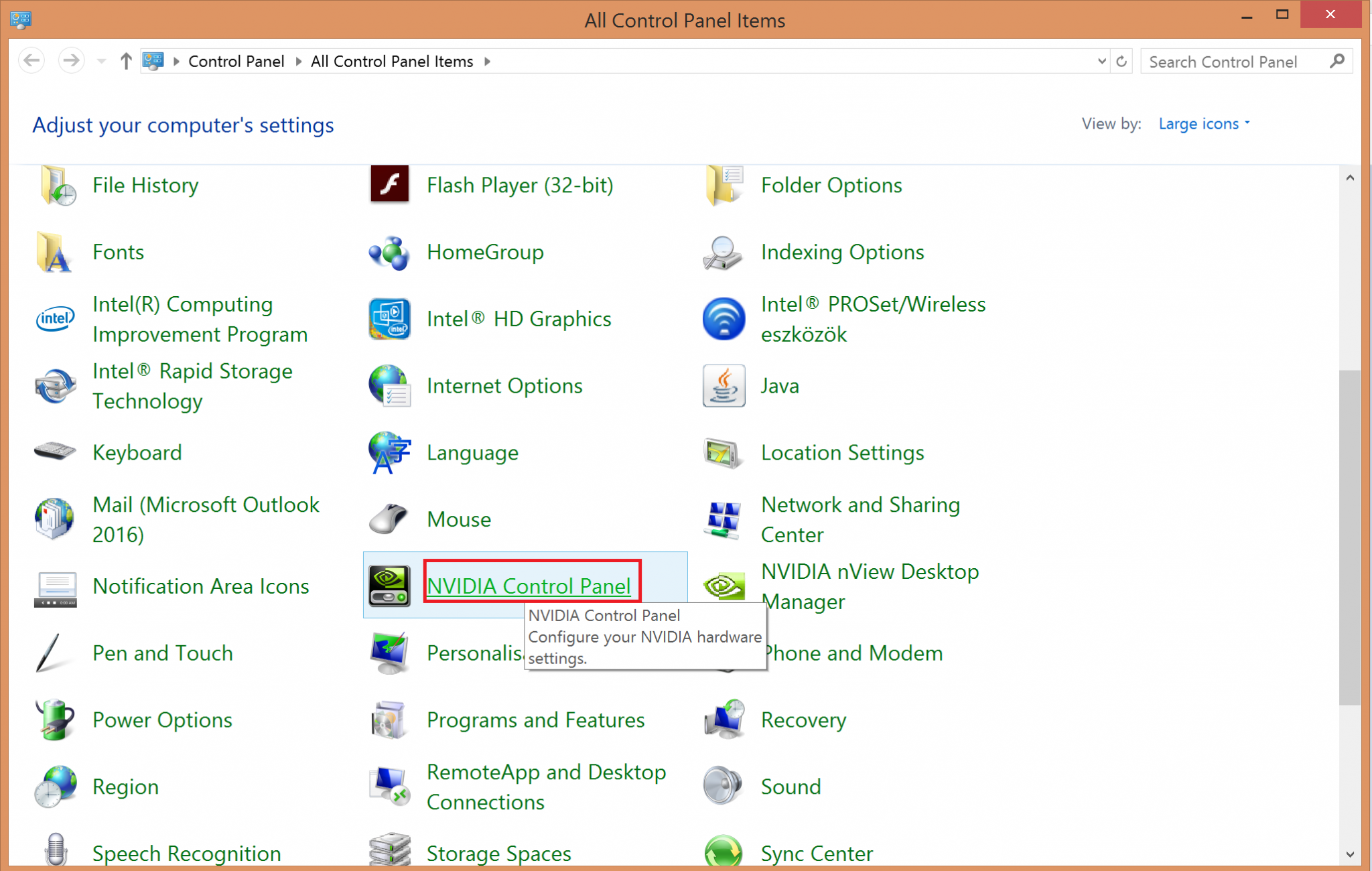The image size is (1372, 871).
Task: Open the Recovery text link
Action: (x=803, y=720)
